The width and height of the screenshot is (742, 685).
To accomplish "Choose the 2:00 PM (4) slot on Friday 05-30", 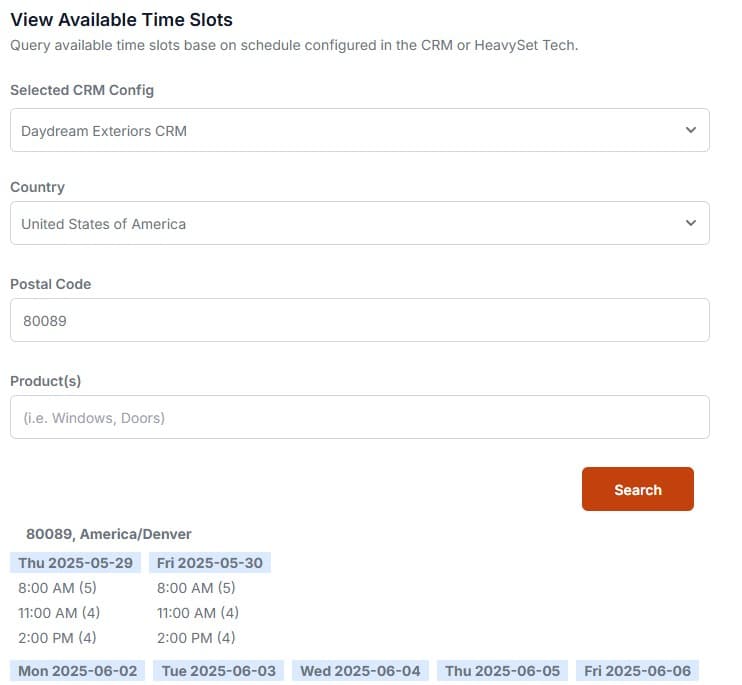I will click(196, 638).
